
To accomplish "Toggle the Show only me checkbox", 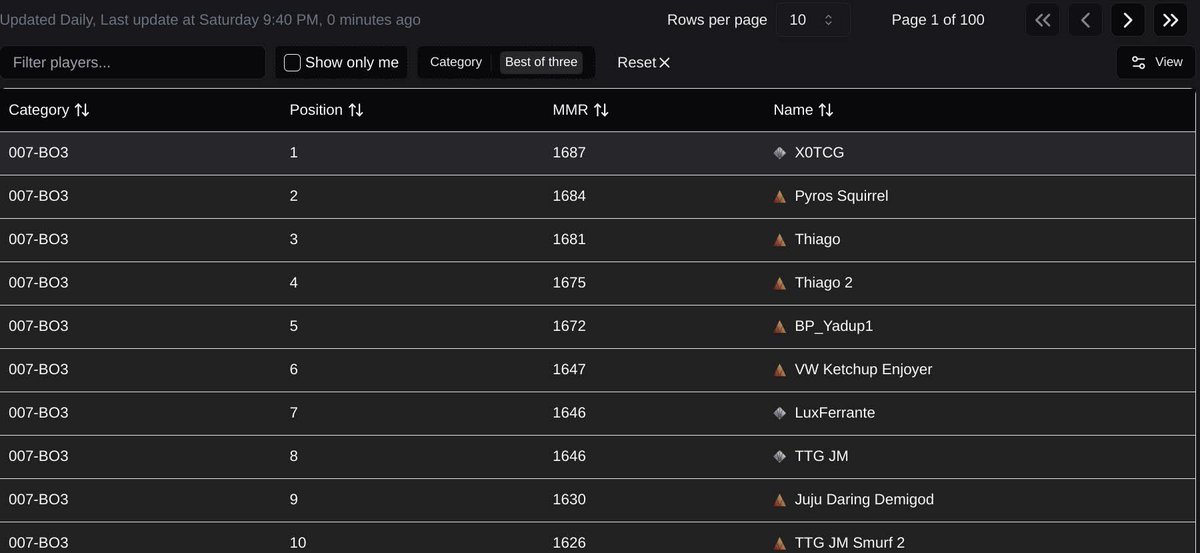I will 292,62.
